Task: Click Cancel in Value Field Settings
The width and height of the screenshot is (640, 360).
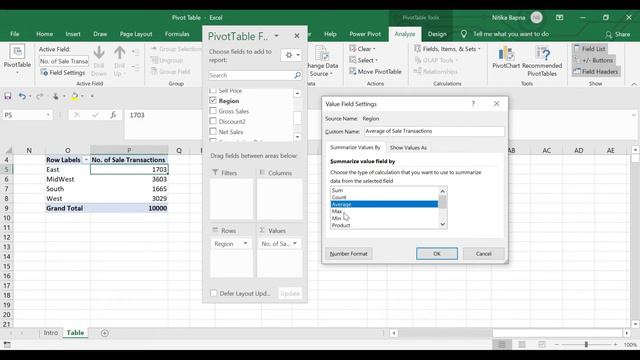Action: (484, 253)
